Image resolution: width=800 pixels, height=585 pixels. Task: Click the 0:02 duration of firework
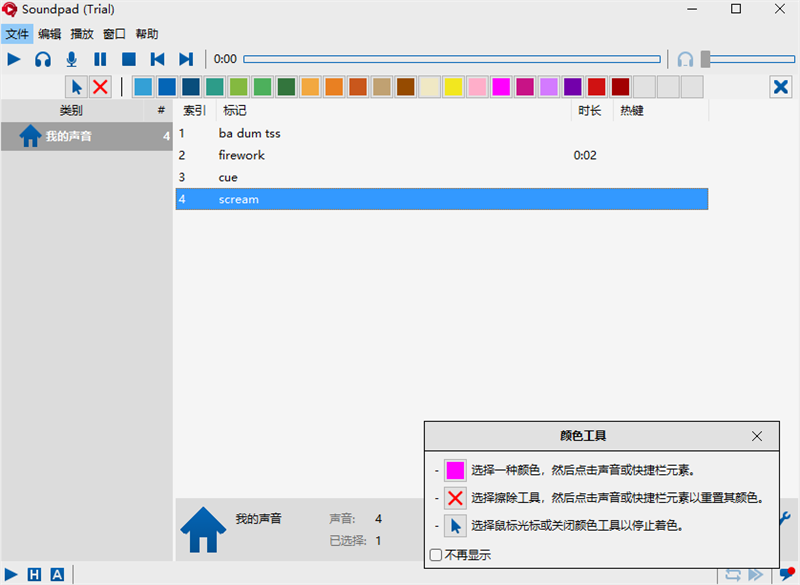click(x=585, y=156)
